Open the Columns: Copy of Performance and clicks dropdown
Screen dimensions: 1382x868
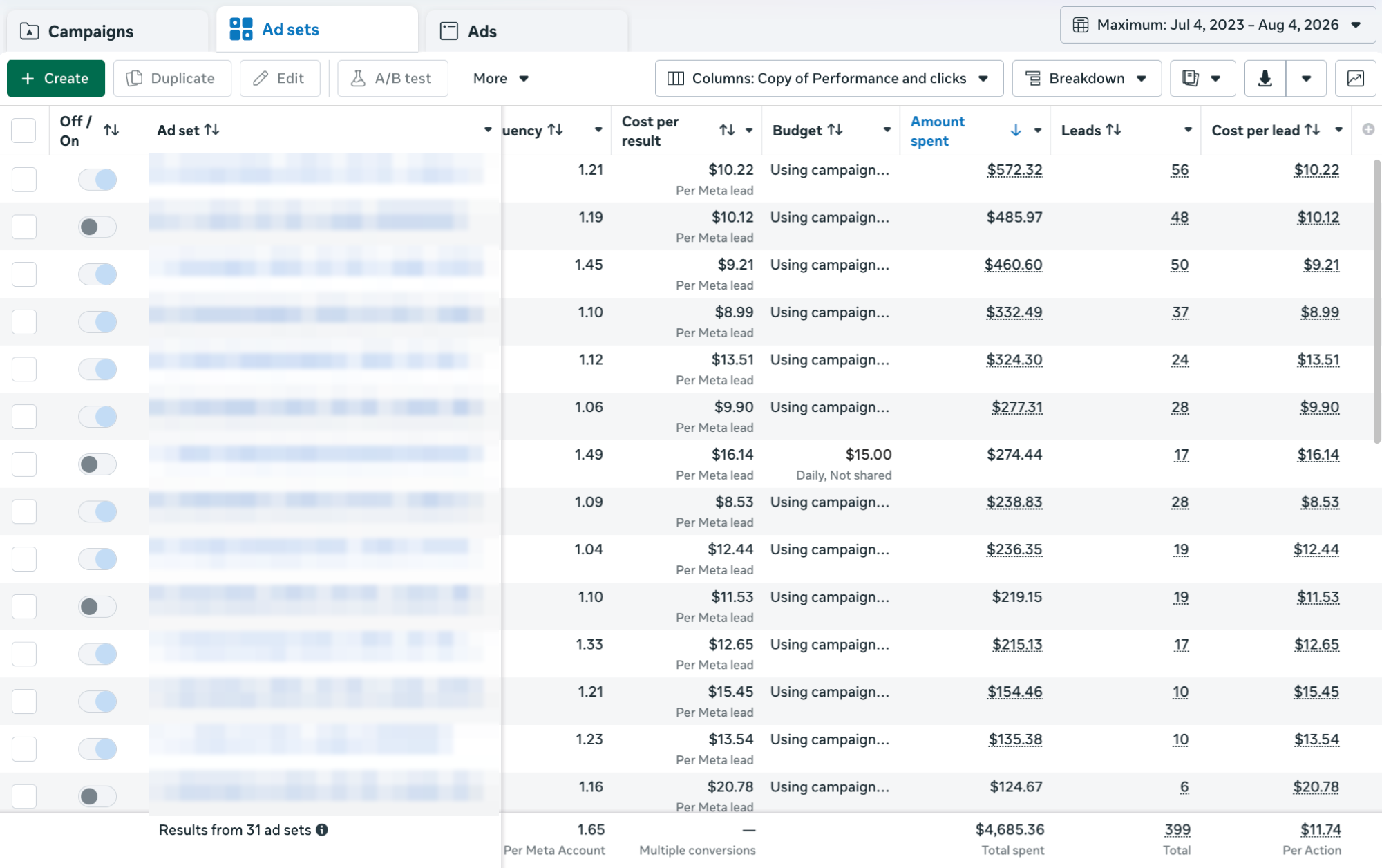coord(829,78)
